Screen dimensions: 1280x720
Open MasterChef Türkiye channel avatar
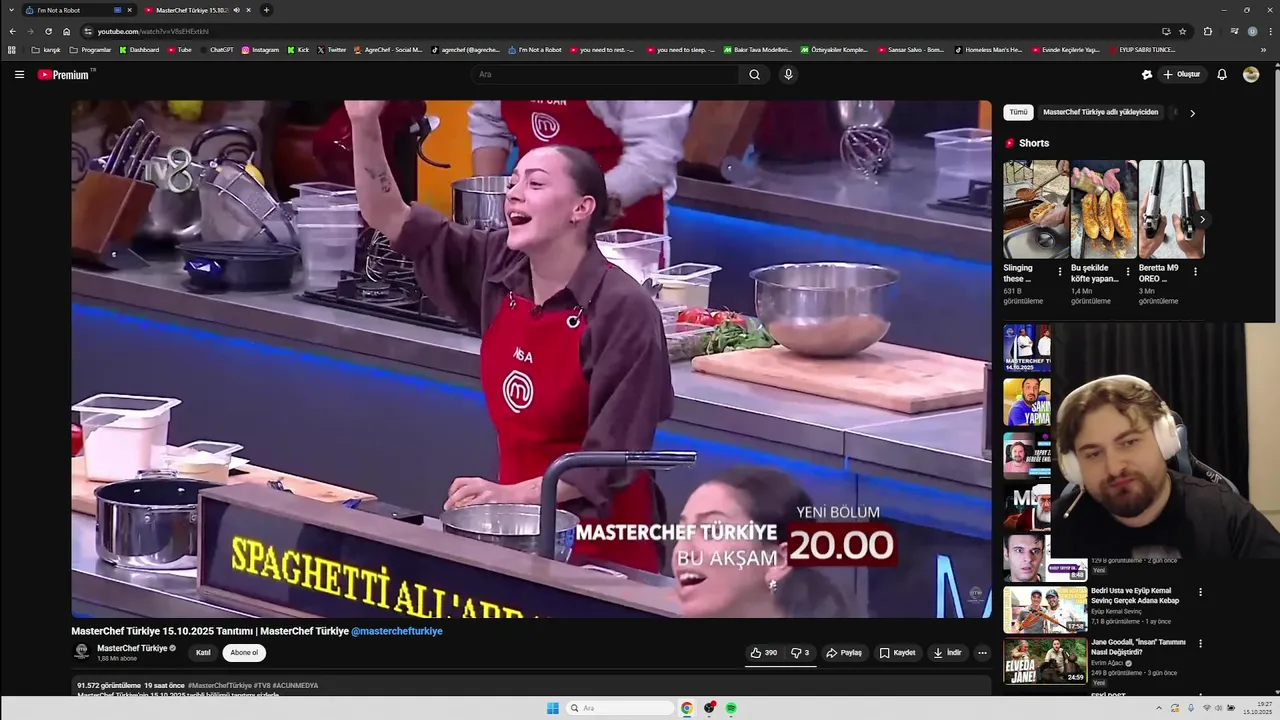82,652
